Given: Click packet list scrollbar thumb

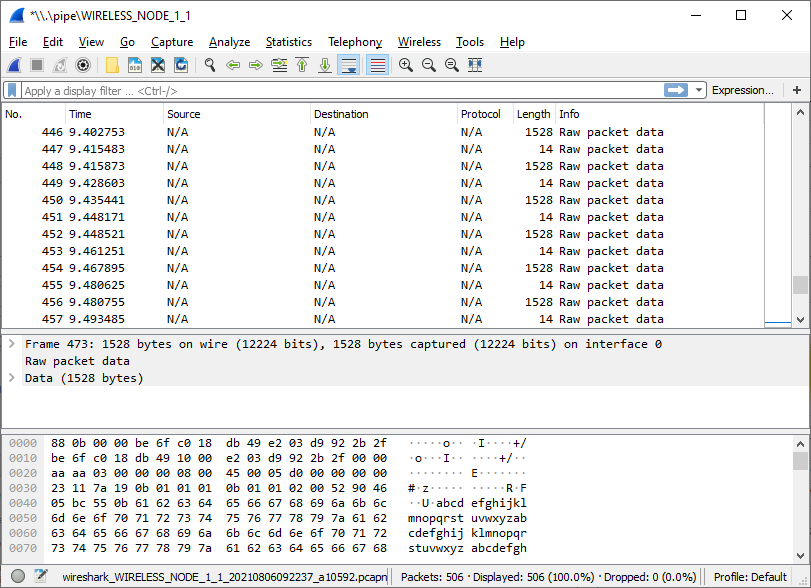Looking at the screenshot, I should [800, 285].
